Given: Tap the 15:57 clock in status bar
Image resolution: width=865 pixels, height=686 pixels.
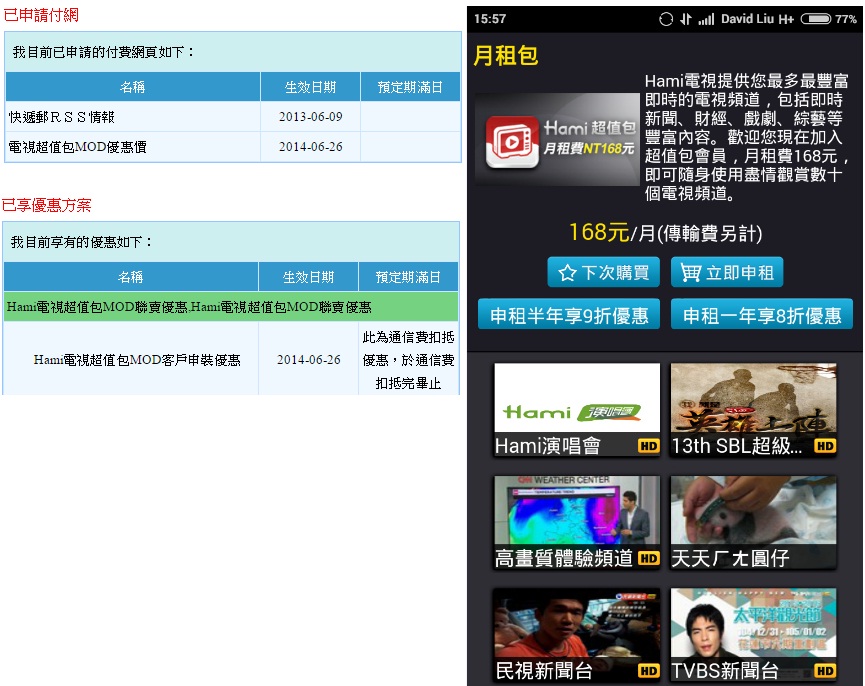Looking at the screenshot, I should tap(490, 19).
